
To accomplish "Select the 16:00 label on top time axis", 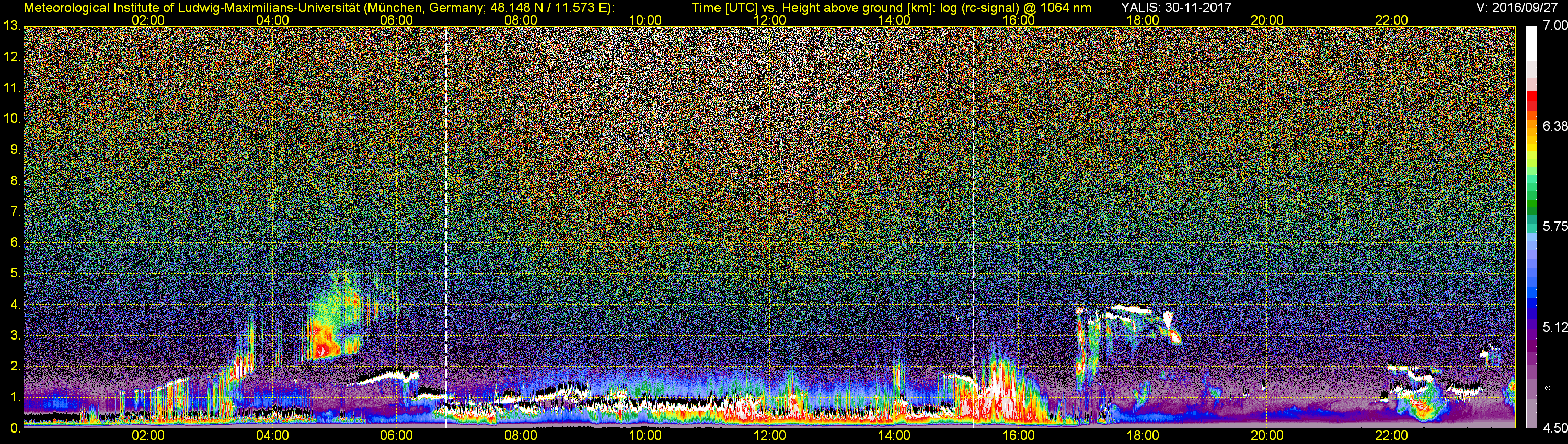I will [x=1018, y=20].
